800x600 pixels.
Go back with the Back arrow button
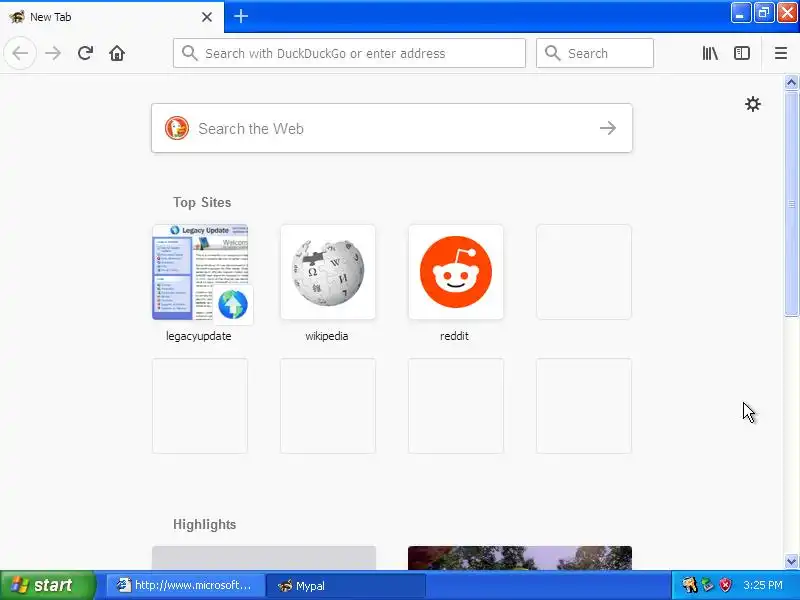[20, 53]
